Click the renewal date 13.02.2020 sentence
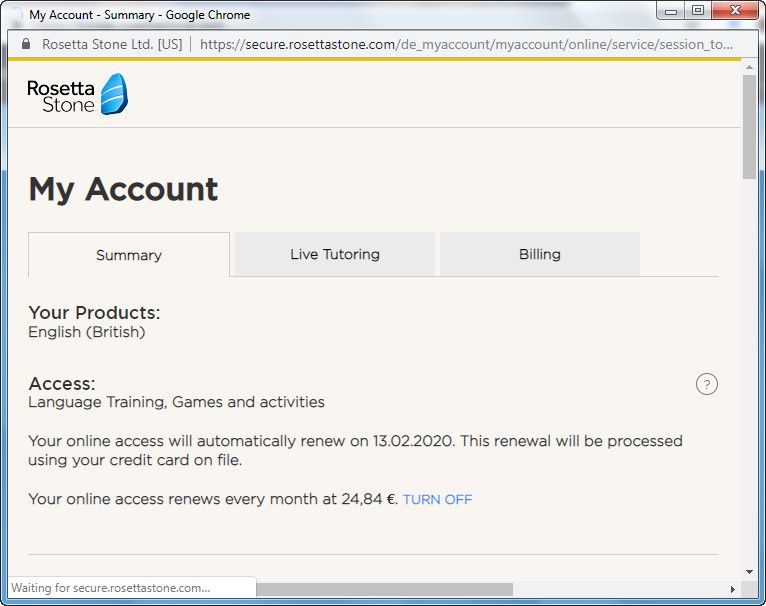Image resolution: width=766 pixels, height=606 pixels. coord(355,451)
